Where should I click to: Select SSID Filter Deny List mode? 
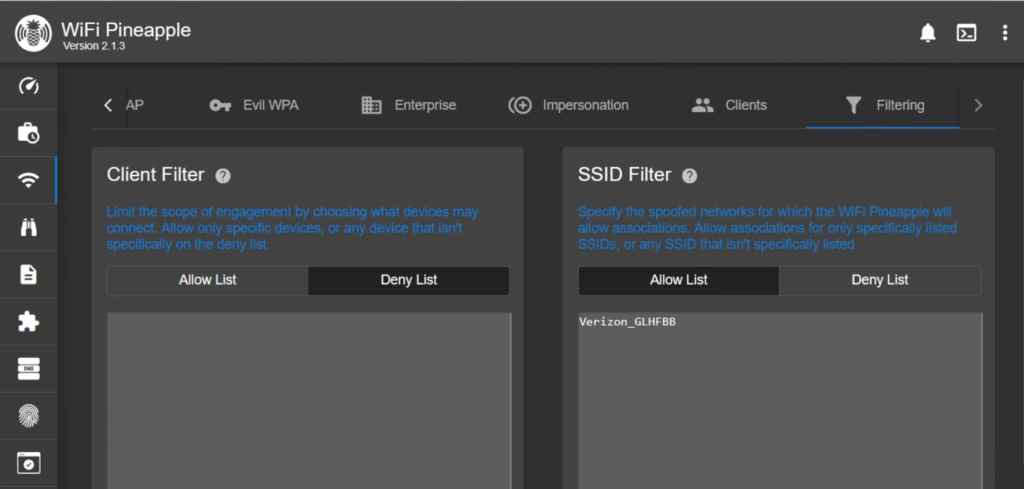880,280
